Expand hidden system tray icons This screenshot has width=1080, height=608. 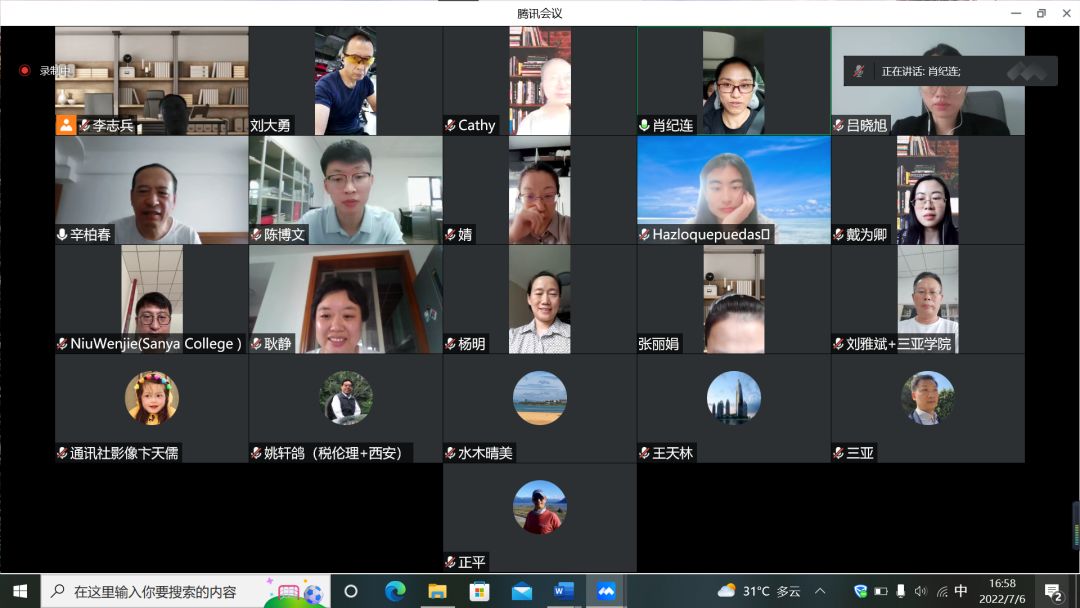pos(820,591)
